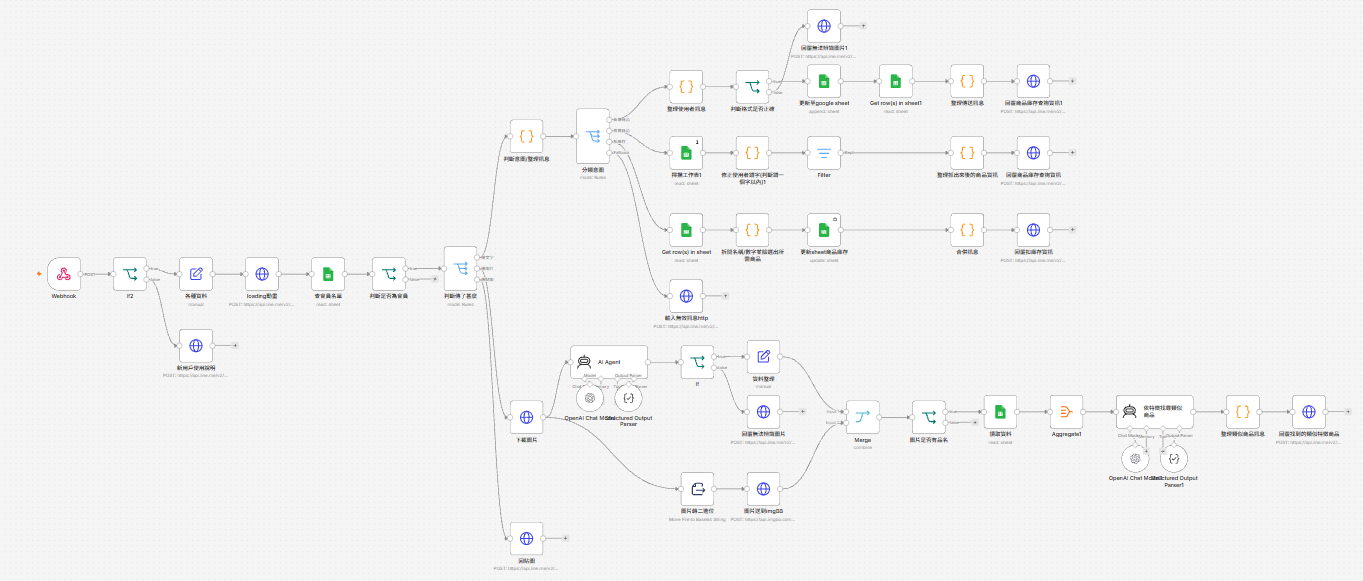Select the Filter node
1363x581 pixels.
click(x=824, y=153)
